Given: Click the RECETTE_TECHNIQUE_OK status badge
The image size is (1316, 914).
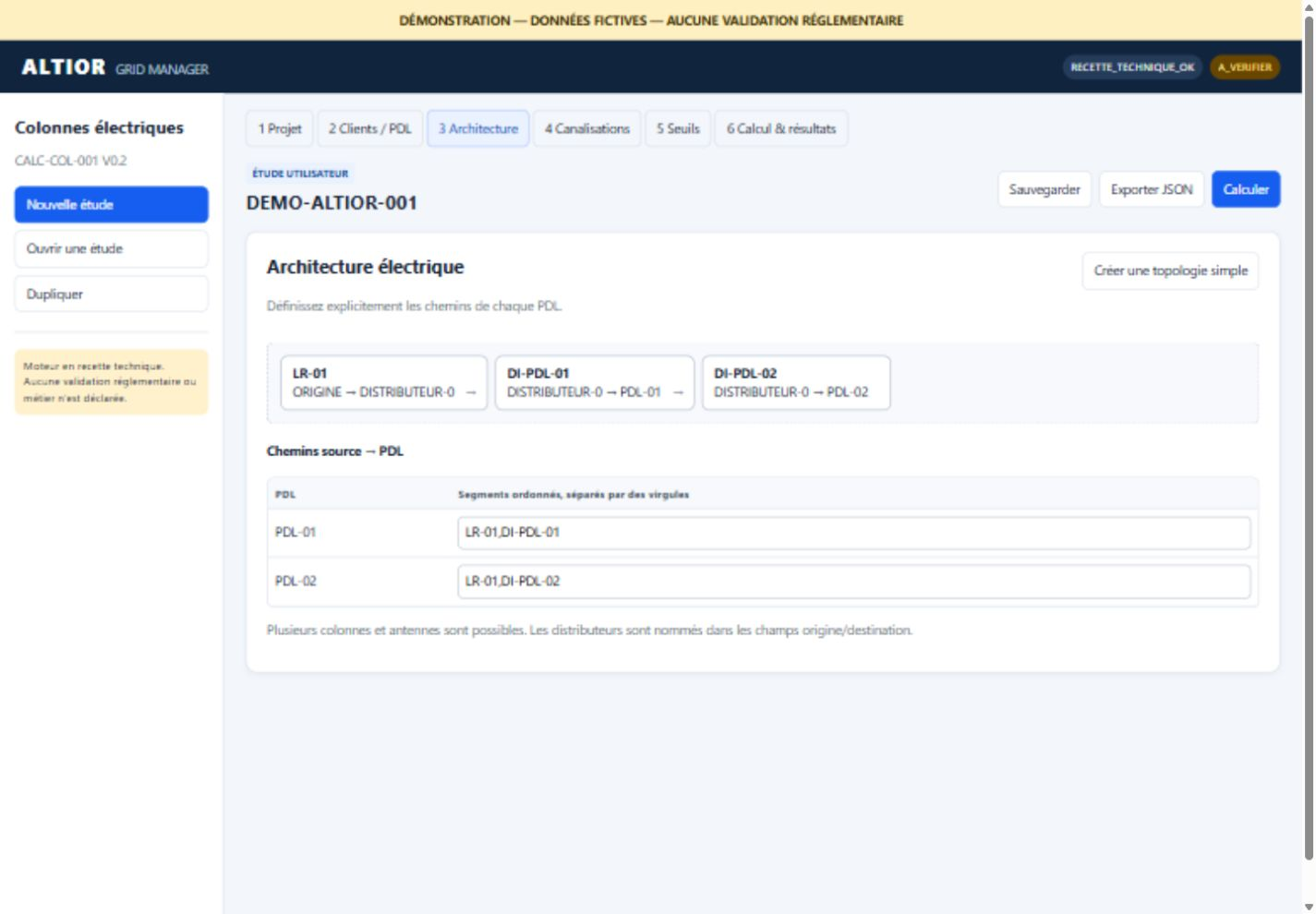Looking at the screenshot, I should pyautogui.click(x=1132, y=67).
